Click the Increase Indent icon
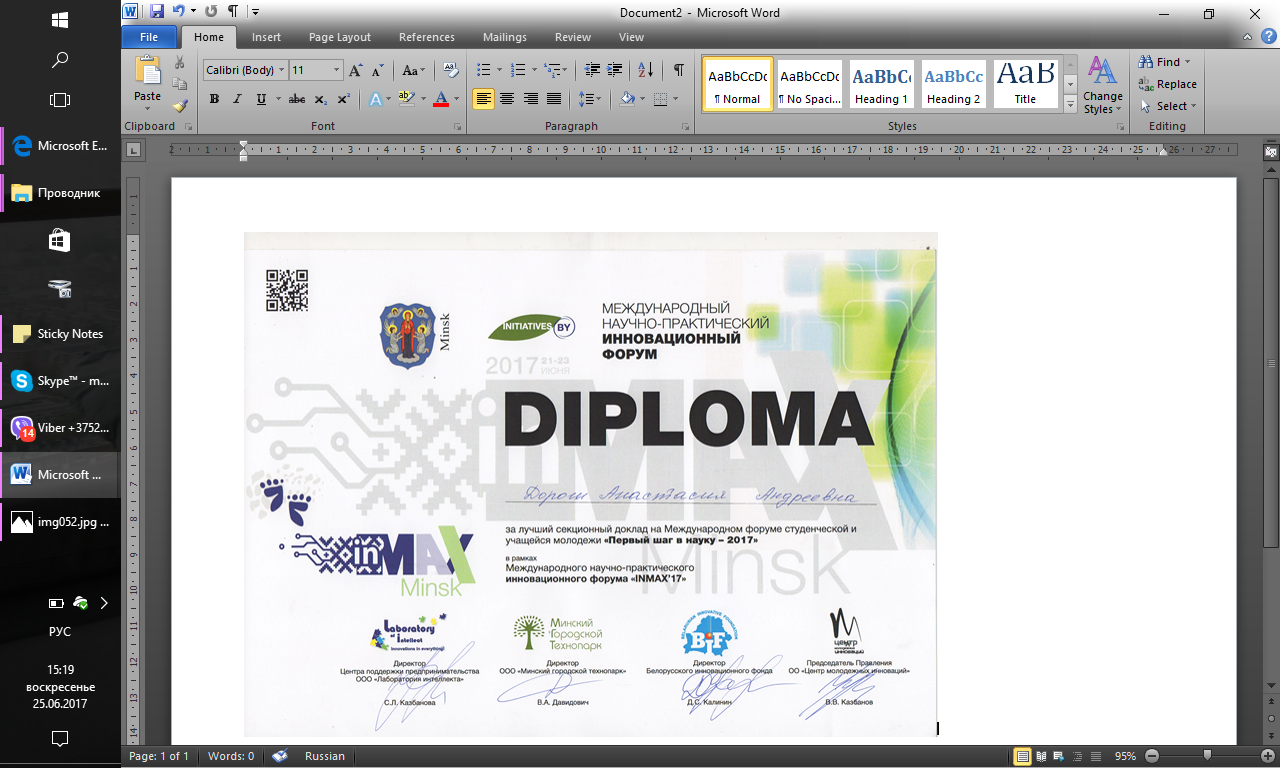The width and height of the screenshot is (1280, 768). click(x=615, y=70)
